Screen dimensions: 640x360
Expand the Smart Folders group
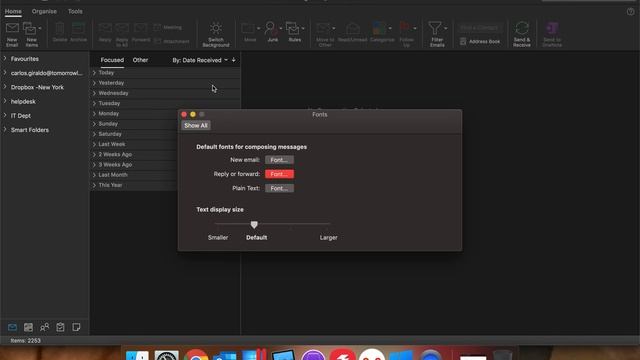(x=5, y=130)
